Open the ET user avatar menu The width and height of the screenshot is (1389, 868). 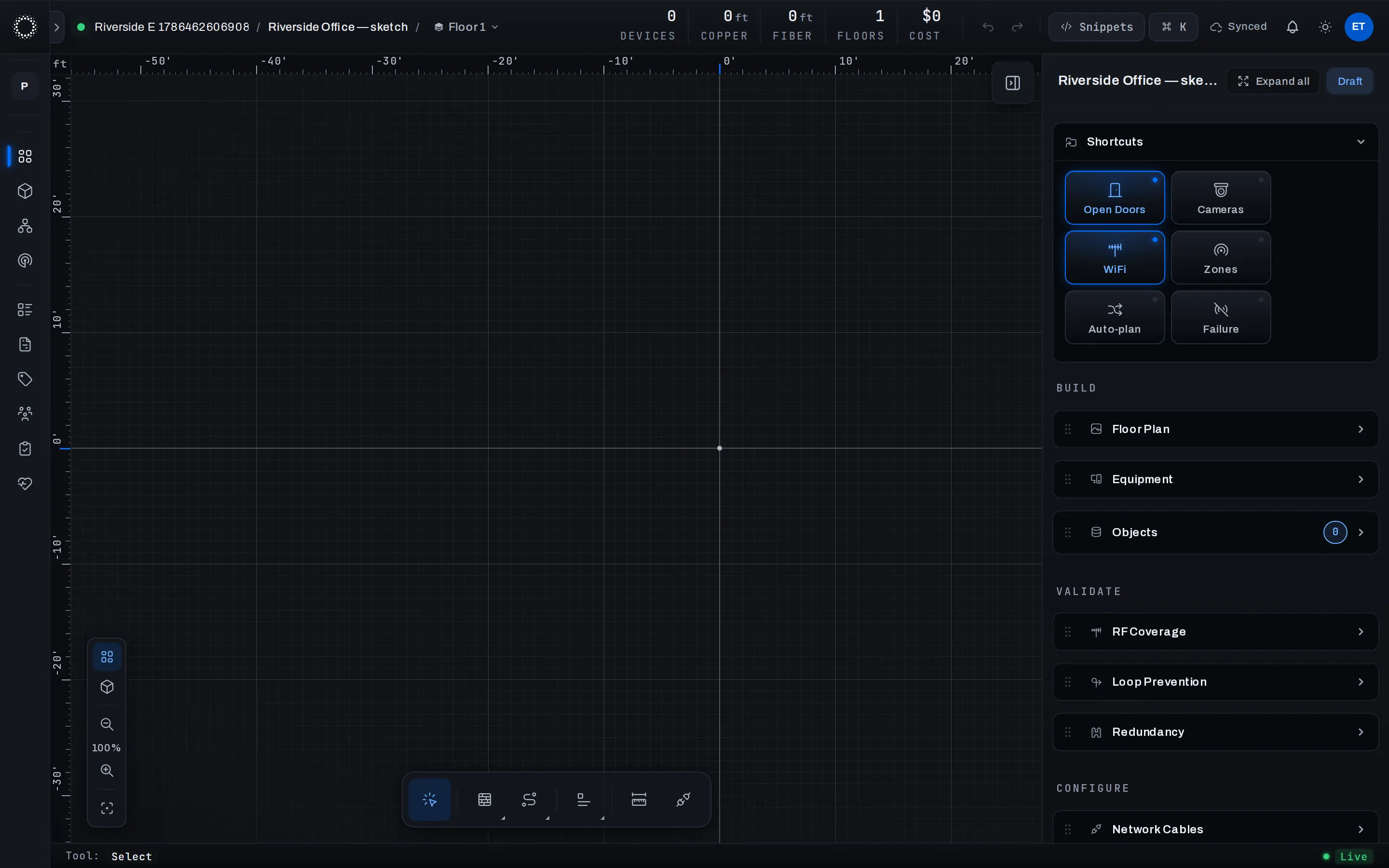[x=1359, y=27]
